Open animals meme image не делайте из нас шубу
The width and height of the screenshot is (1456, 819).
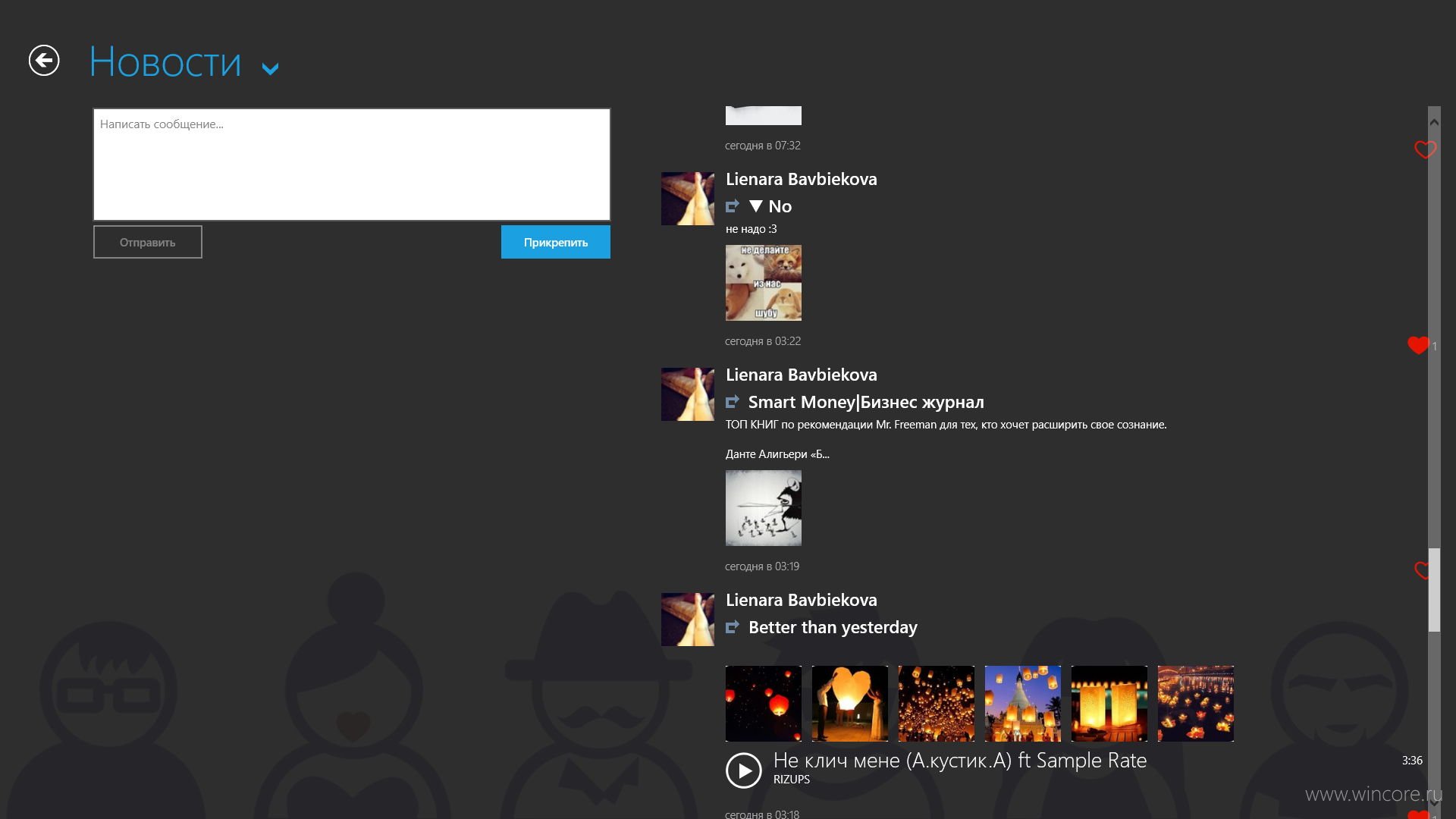pos(764,283)
